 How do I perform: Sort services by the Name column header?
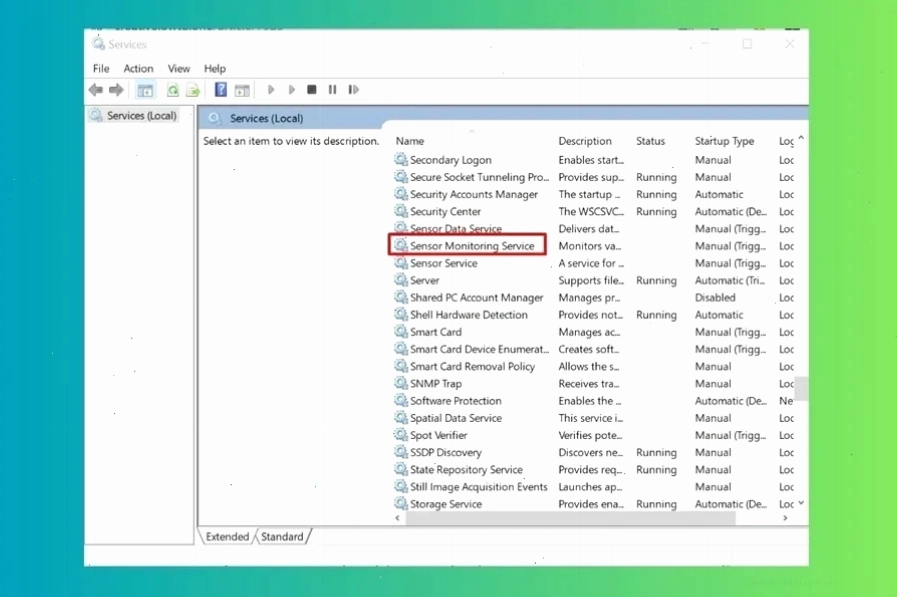tap(410, 141)
